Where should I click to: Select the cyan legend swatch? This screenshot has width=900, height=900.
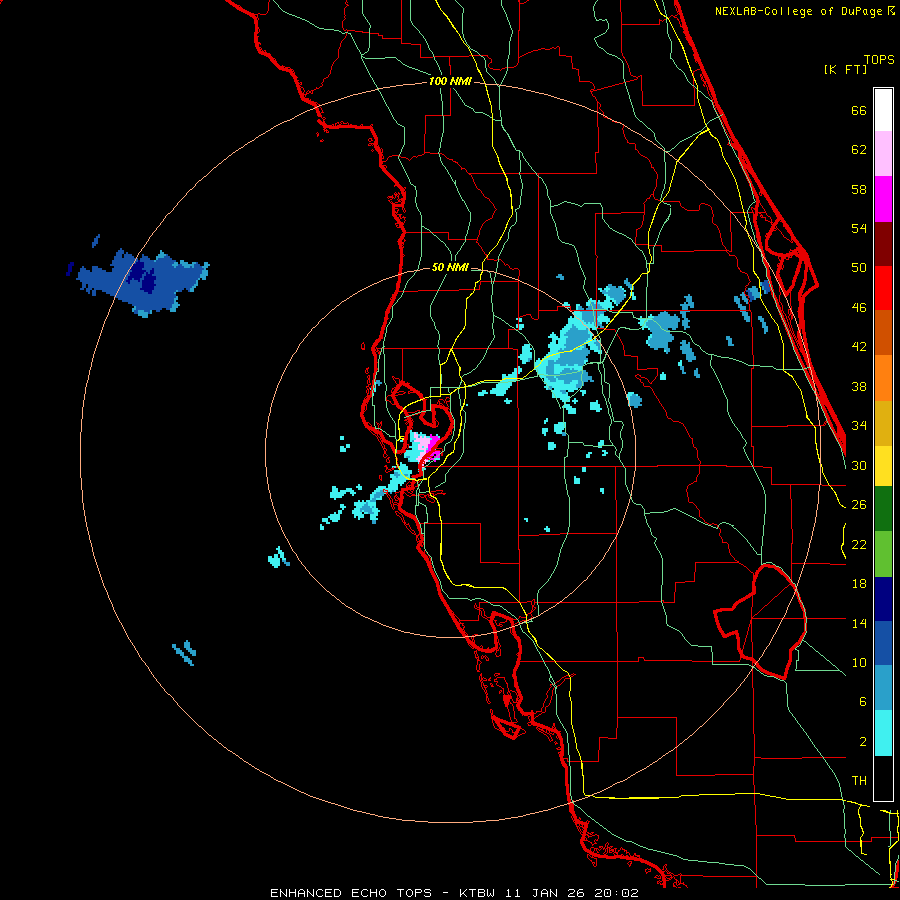(883, 733)
